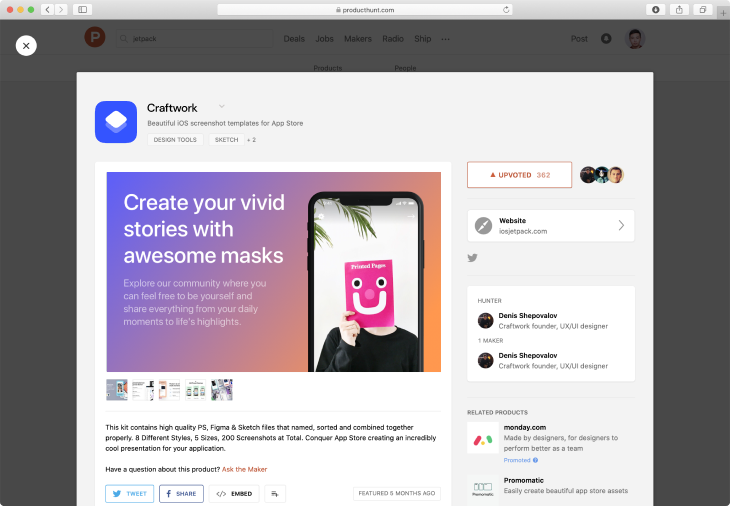730x506 pixels.
Task: Open the Jobs menu item
Action: [324, 39]
